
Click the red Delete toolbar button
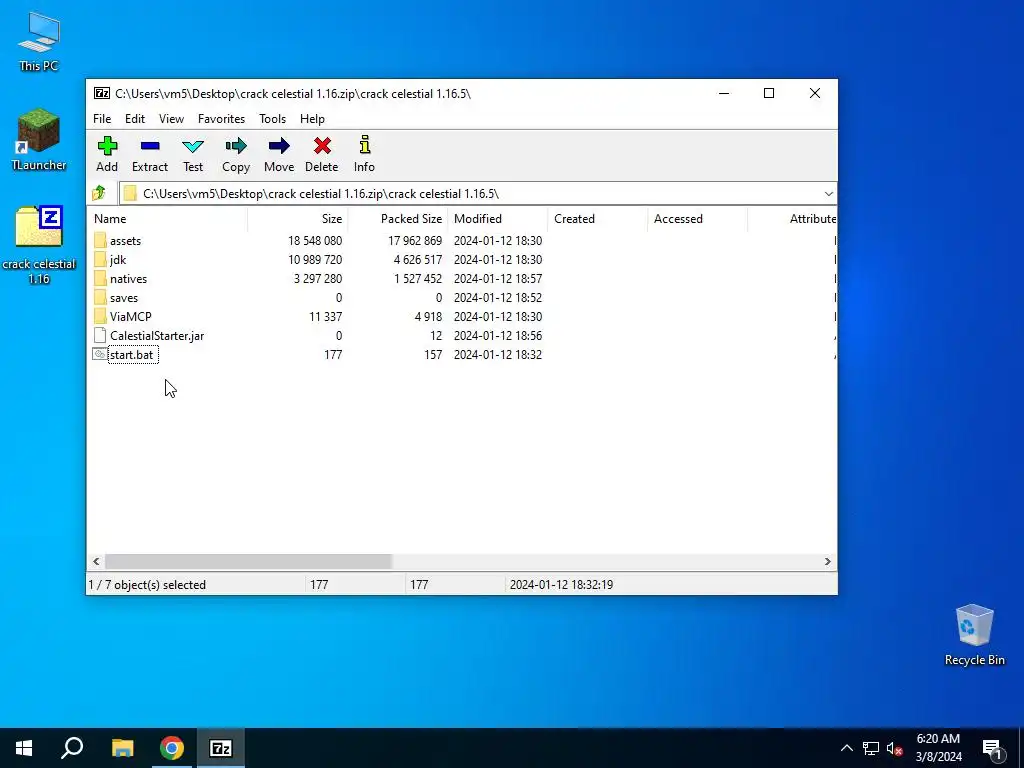[x=321, y=155]
